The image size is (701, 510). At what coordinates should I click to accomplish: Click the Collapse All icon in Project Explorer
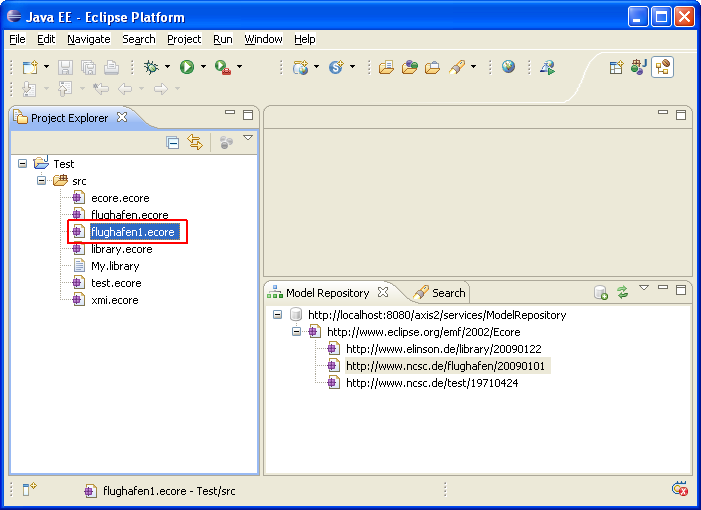click(x=173, y=143)
